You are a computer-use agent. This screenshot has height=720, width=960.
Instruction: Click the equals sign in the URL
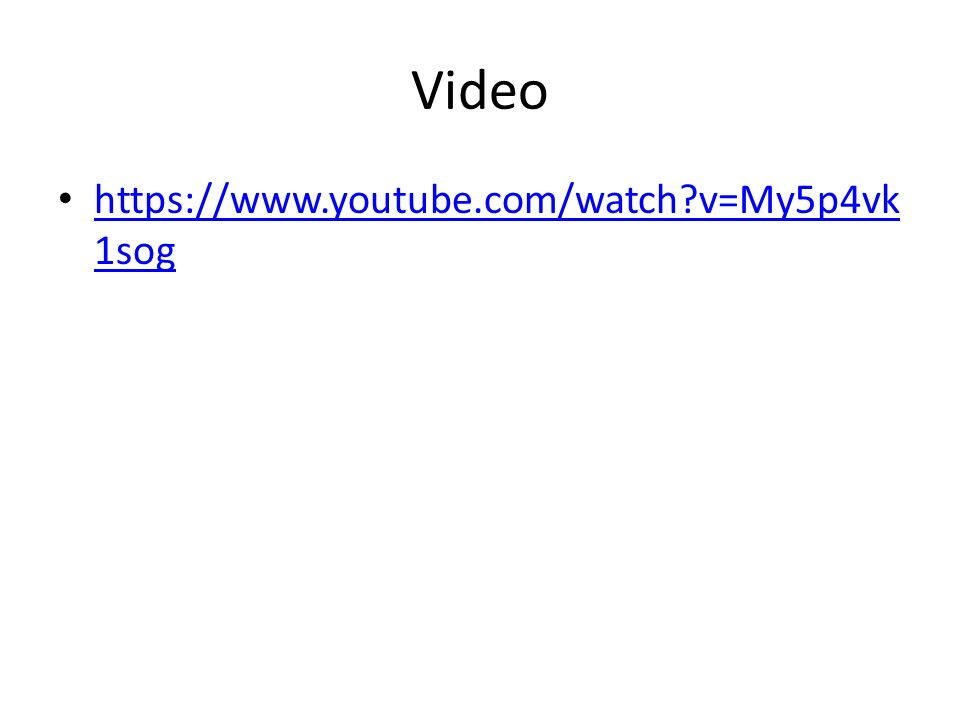point(727,201)
